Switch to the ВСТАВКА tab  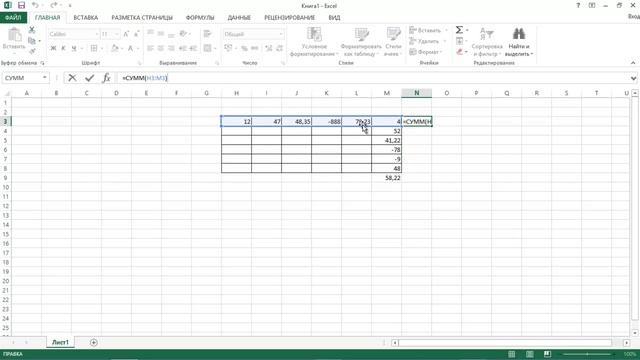(x=86, y=18)
